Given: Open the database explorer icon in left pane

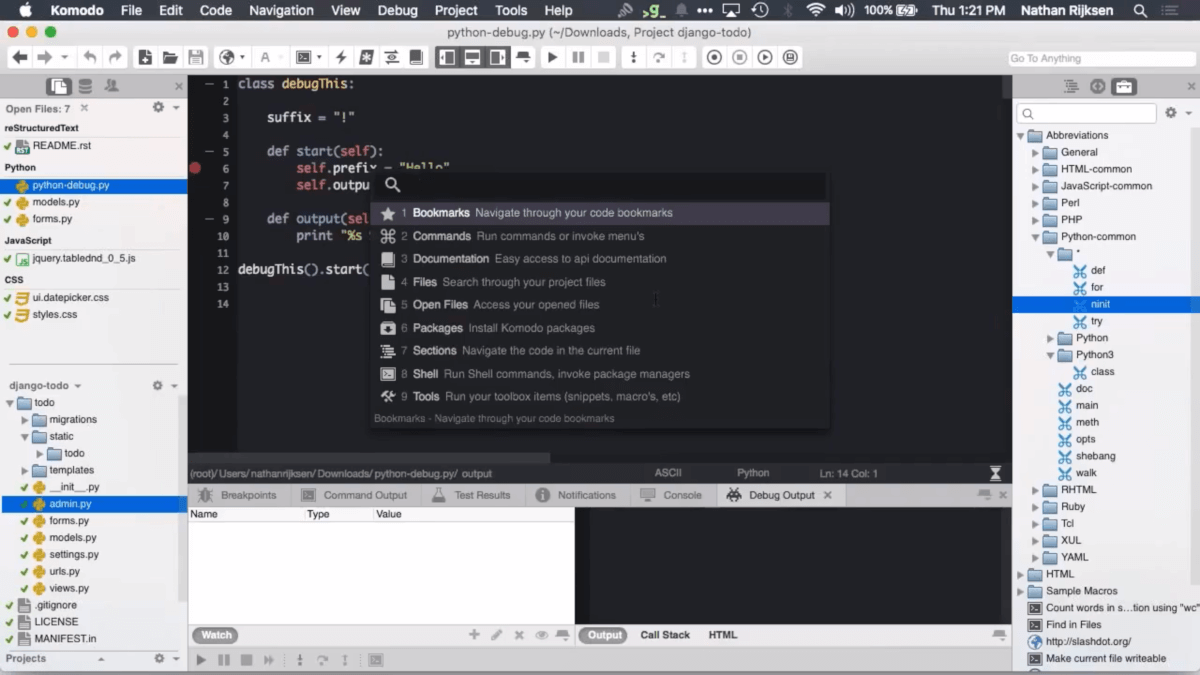Looking at the screenshot, I should click(86, 86).
